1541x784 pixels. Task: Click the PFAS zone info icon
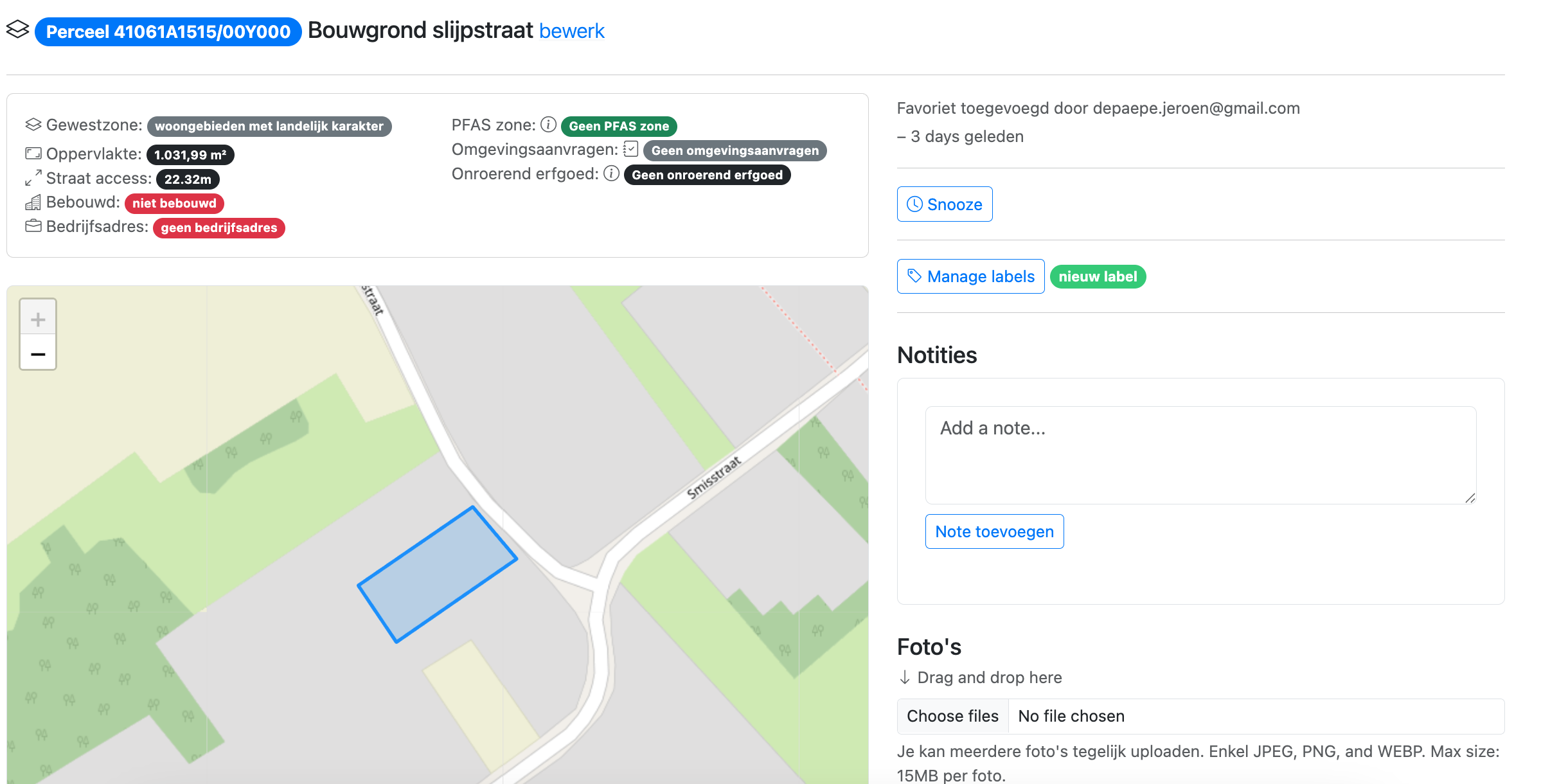click(548, 125)
